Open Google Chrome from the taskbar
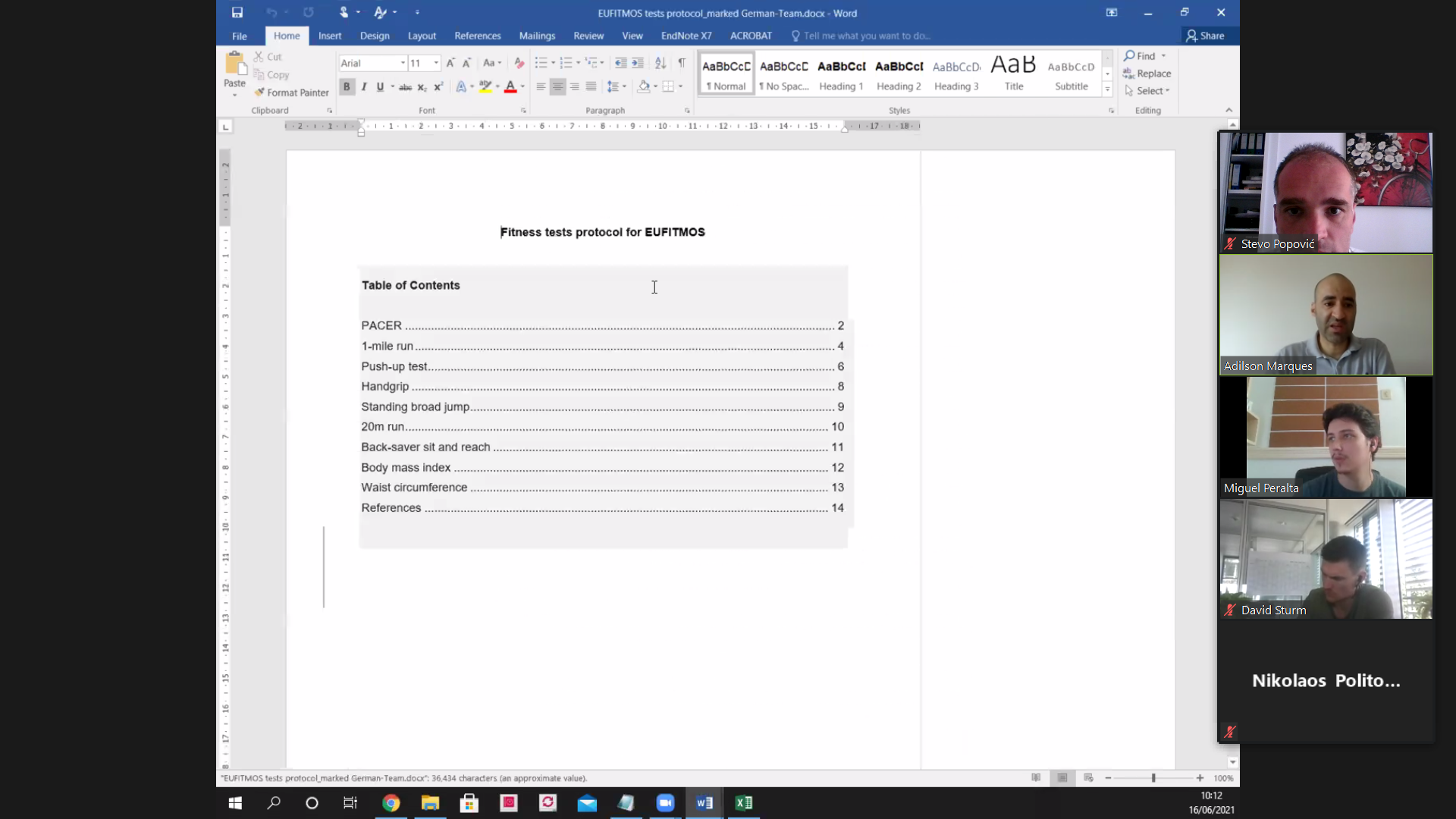1456x819 pixels. tap(391, 802)
